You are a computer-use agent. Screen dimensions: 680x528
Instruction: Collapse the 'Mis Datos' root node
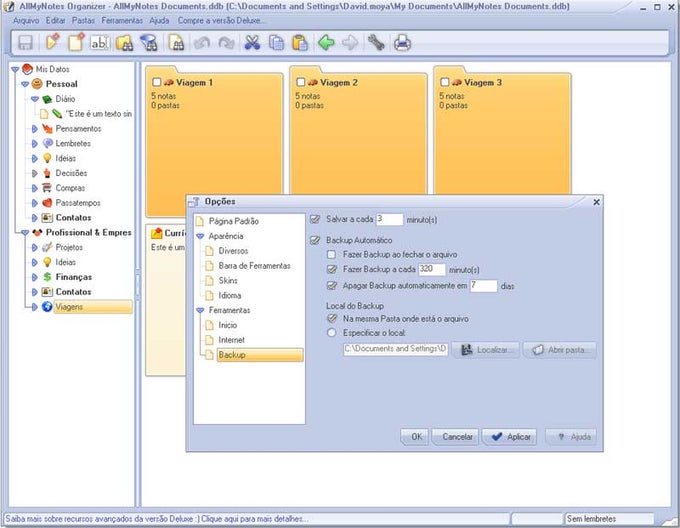[15, 69]
